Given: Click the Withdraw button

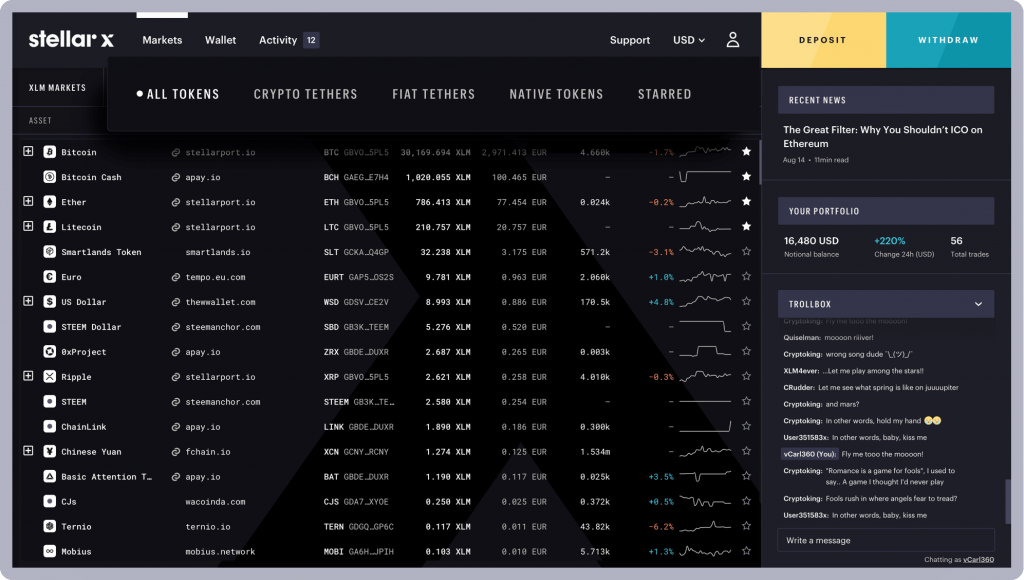Looking at the screenshot, I should pyautogui.click(x=948, y=40).
